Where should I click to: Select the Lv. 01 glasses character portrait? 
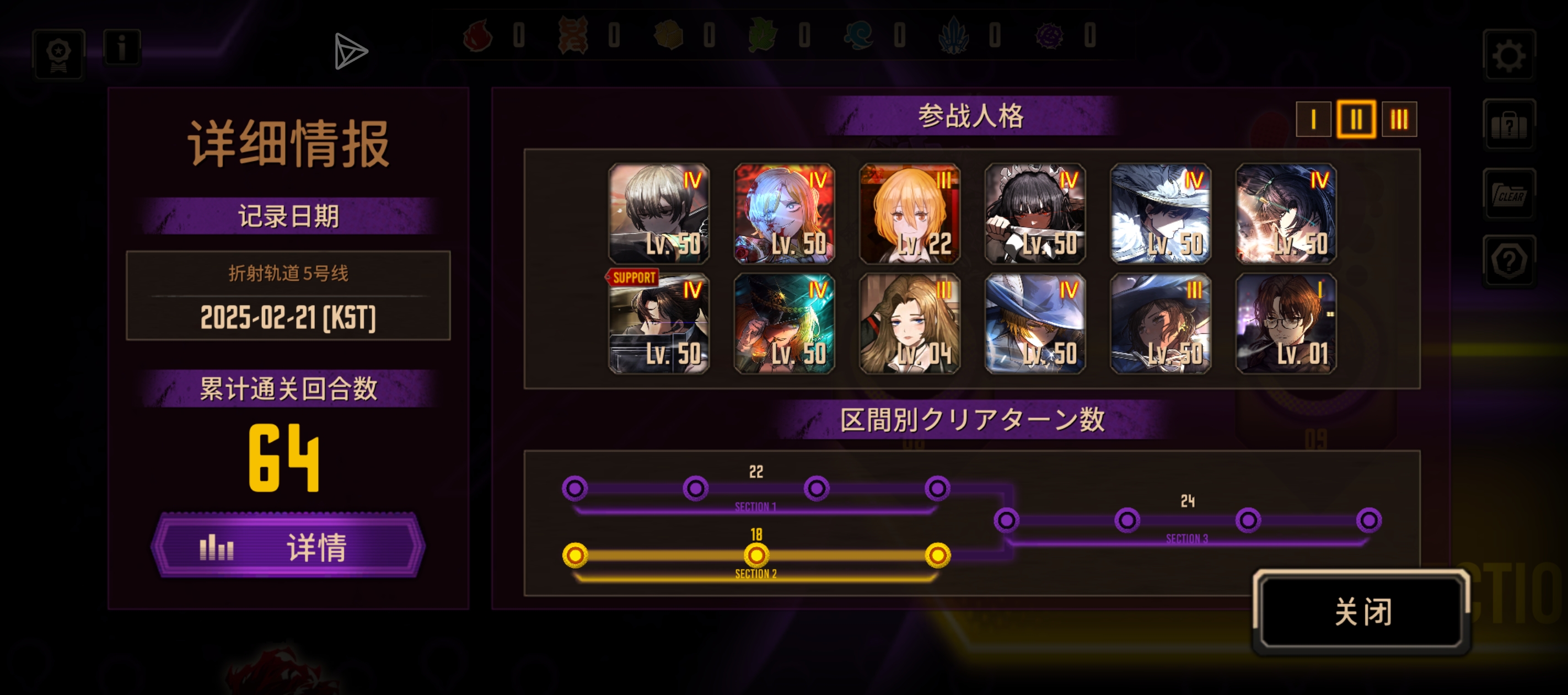point(1285,323)
